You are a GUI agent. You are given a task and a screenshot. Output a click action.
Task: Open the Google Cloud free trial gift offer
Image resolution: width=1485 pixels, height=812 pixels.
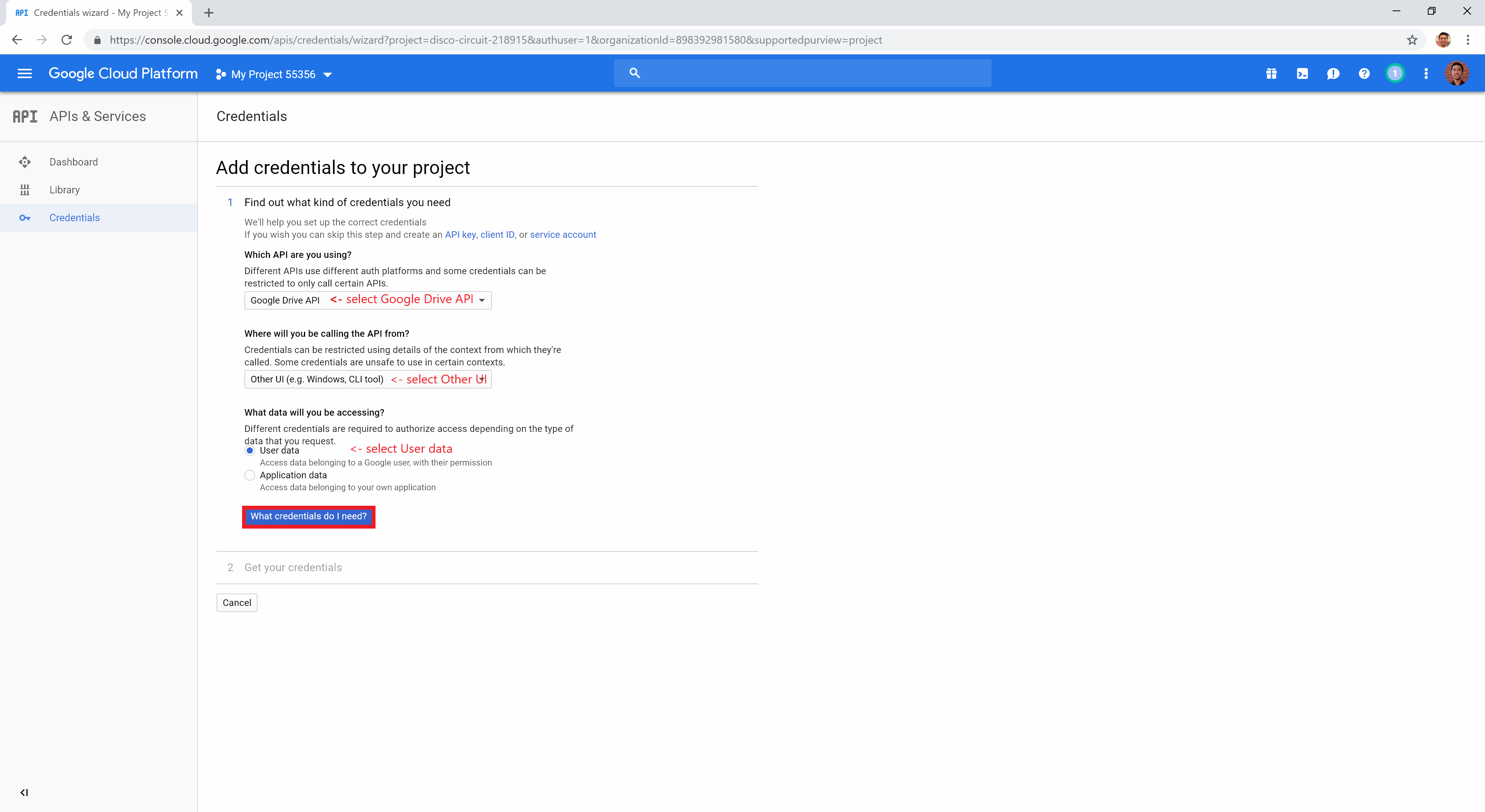pyautogui.click(x=1271, y=73)
